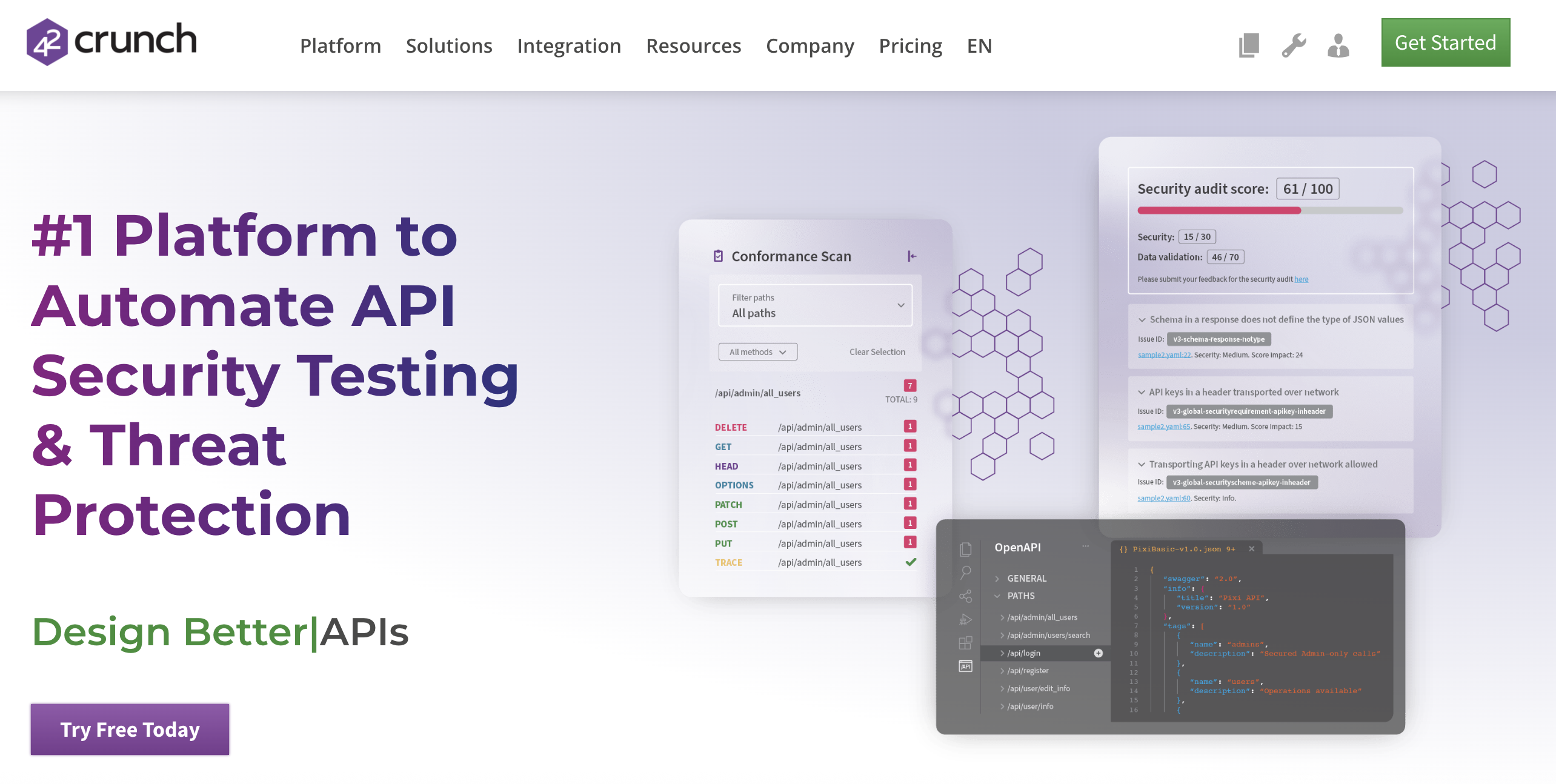
Task: Click the v3-global-securityrequirement-apikey-inheader tag
Action: coord(1249,411)
